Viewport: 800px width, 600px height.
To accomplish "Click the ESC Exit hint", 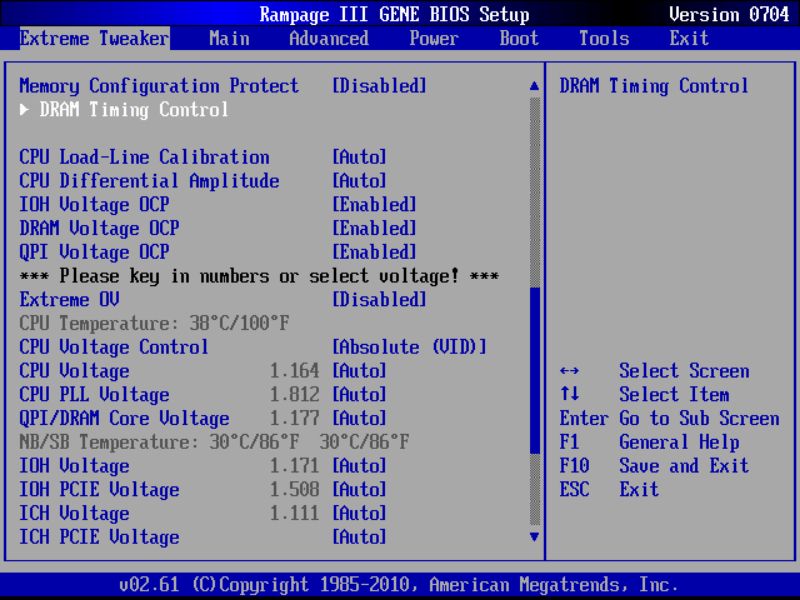I will tap(609, 489).
